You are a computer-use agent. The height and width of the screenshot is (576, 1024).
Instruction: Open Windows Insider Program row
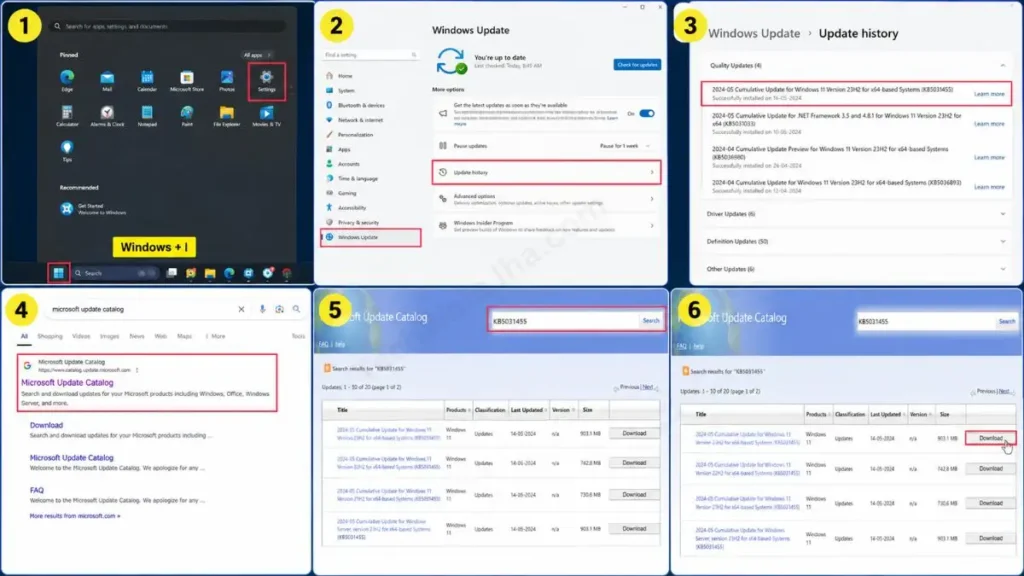tap(546, 226)
